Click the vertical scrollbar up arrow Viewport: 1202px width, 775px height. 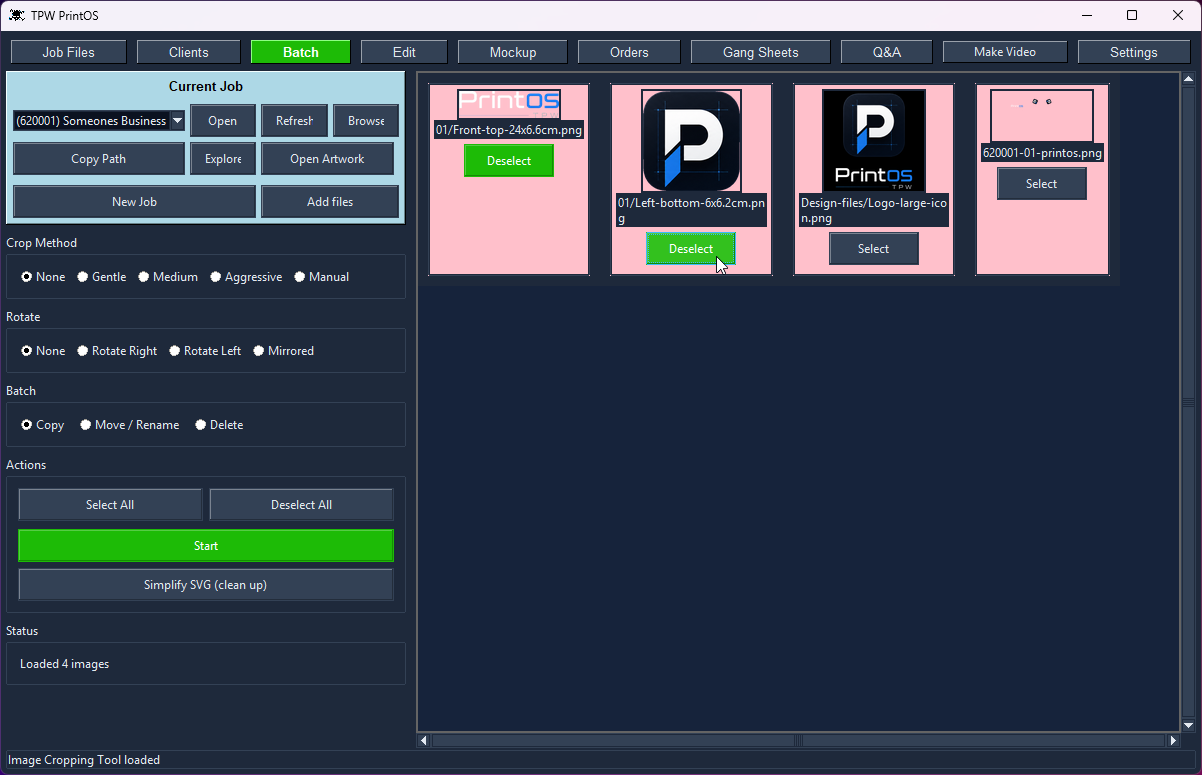click(1189, 79)
